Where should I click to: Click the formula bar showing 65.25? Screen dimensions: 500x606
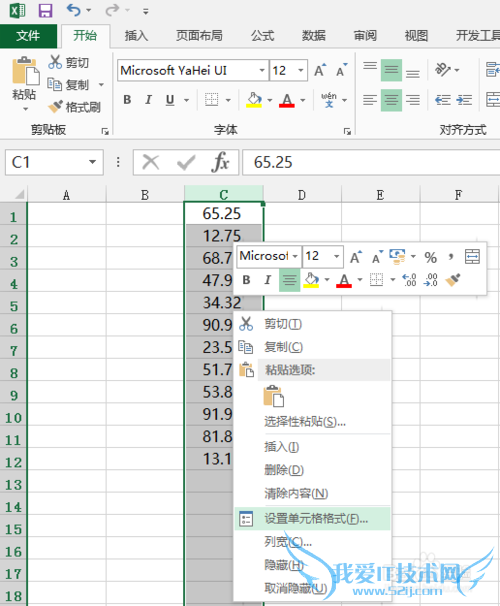[x=371, y=162]
